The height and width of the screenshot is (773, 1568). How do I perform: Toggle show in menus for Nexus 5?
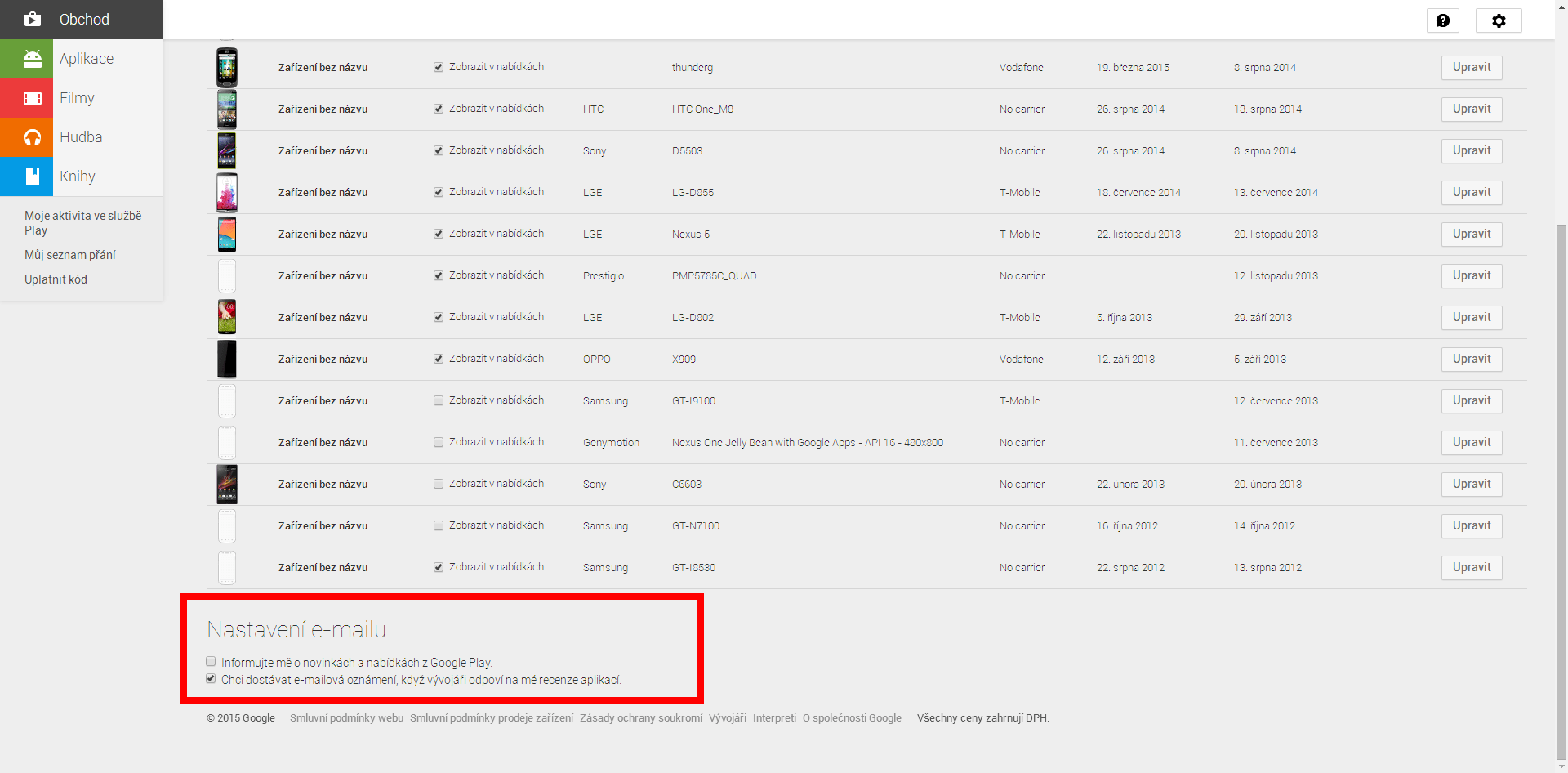(x=439, y=234)
